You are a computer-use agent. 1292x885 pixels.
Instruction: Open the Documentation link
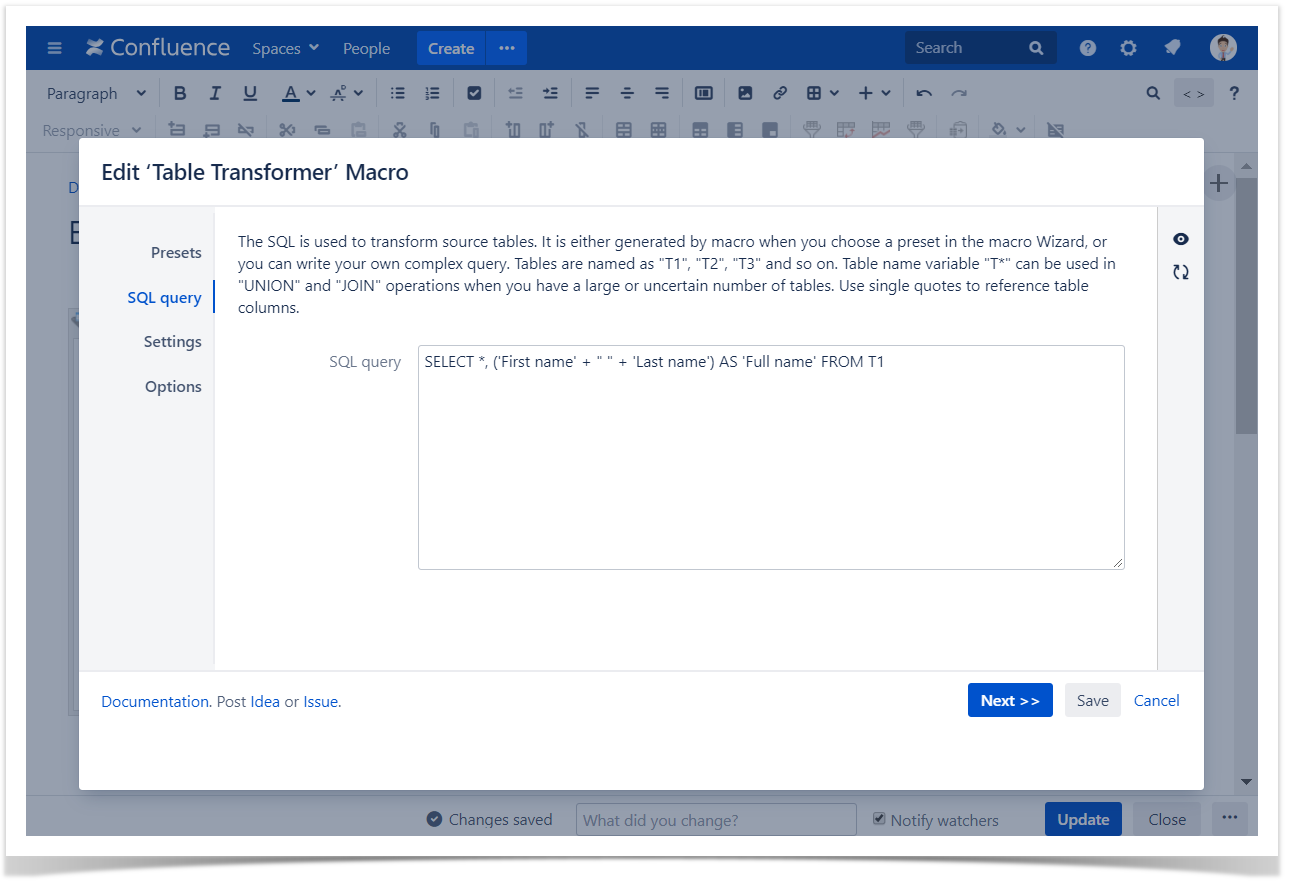pyautogui.click(x=155, y=702)
